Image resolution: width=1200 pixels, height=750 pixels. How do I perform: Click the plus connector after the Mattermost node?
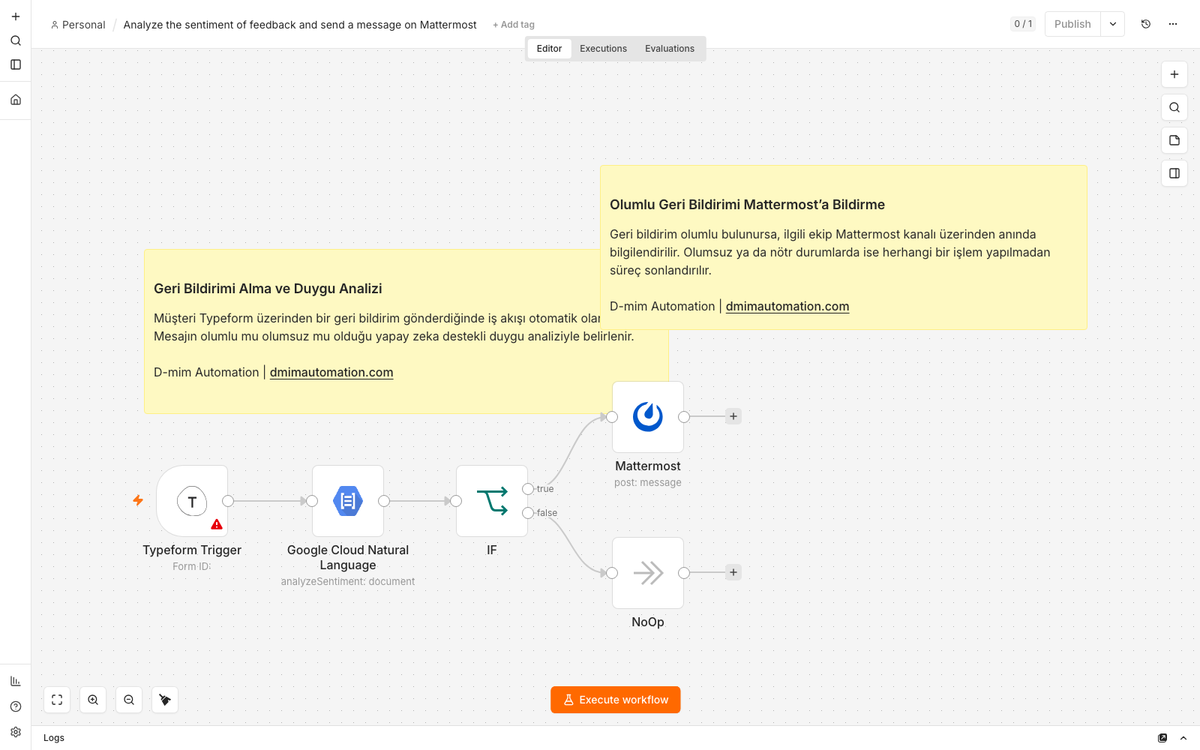tap(733, 417)
